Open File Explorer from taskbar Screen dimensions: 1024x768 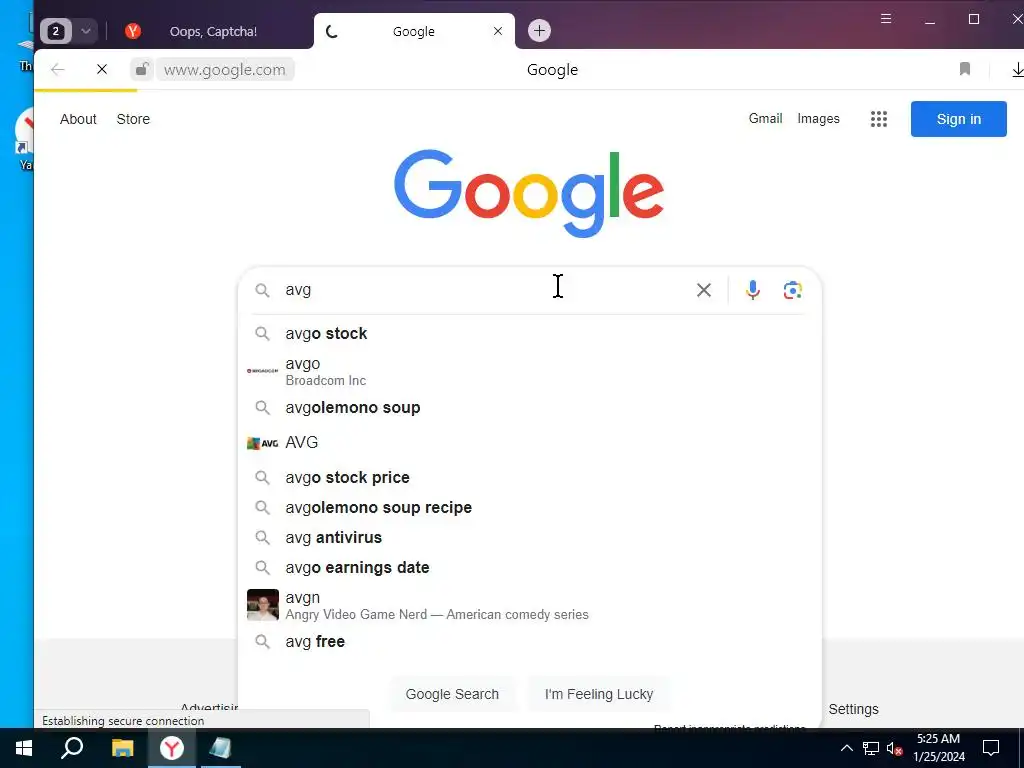click(122, 748)
